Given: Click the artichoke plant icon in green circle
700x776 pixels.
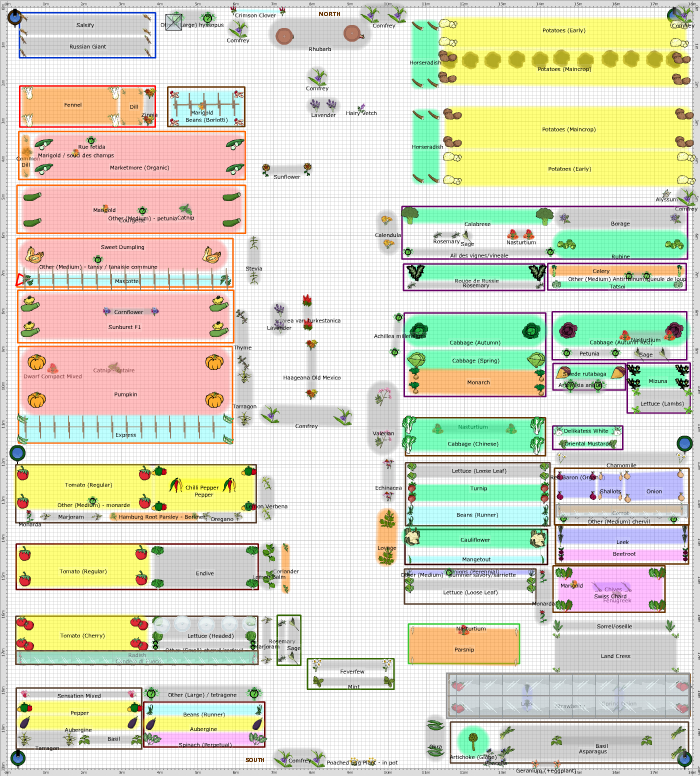Looking at the screenshot, I should point(473,741).
